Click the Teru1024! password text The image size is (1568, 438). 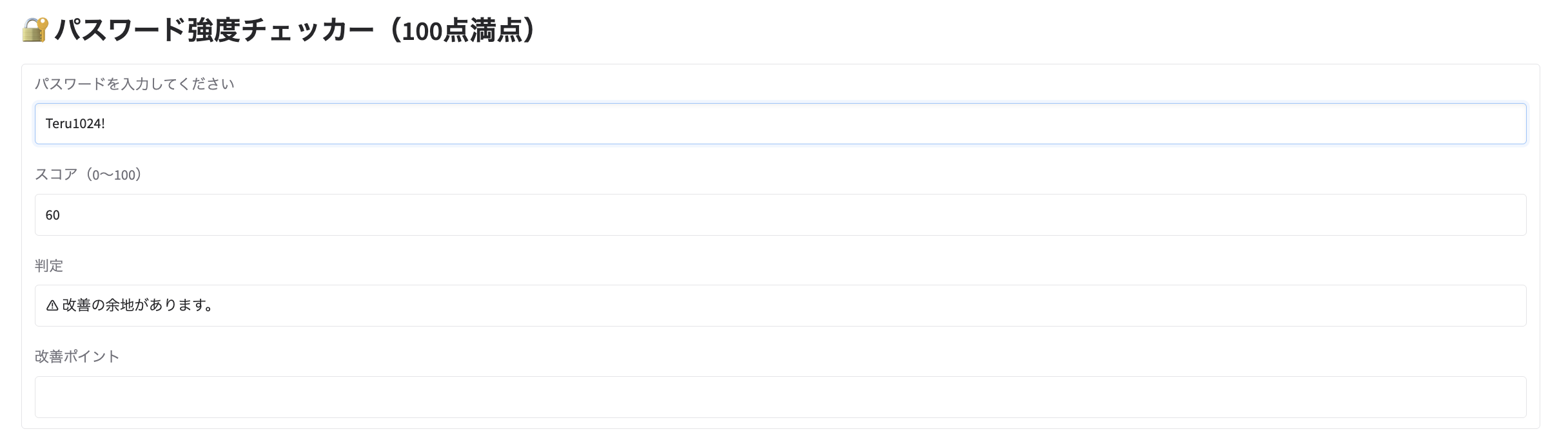pos(75,123)
